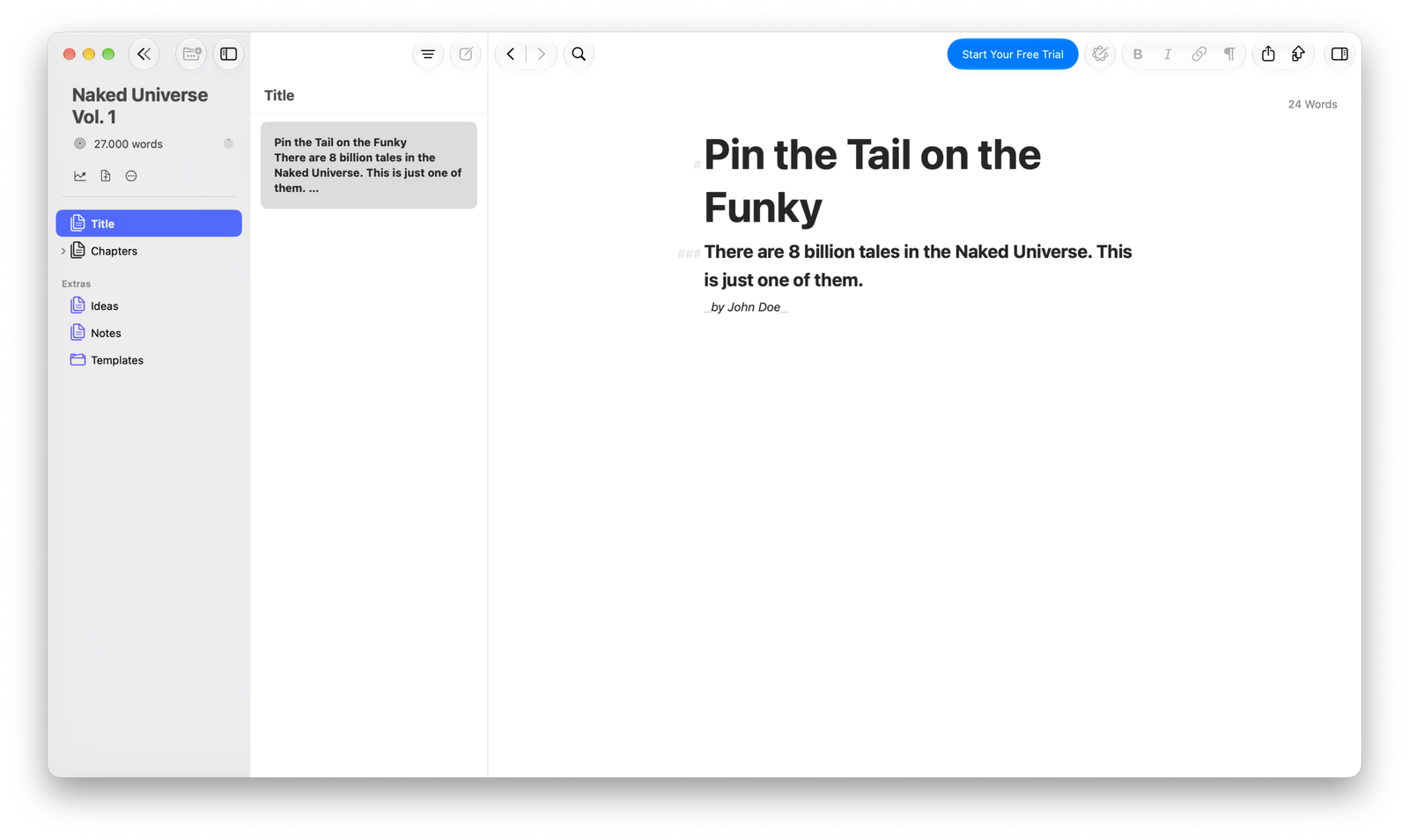This screenshot has height=840, width=1409.
Task: Click the goal progress circle indicator
Action: (x=228, y=144)
